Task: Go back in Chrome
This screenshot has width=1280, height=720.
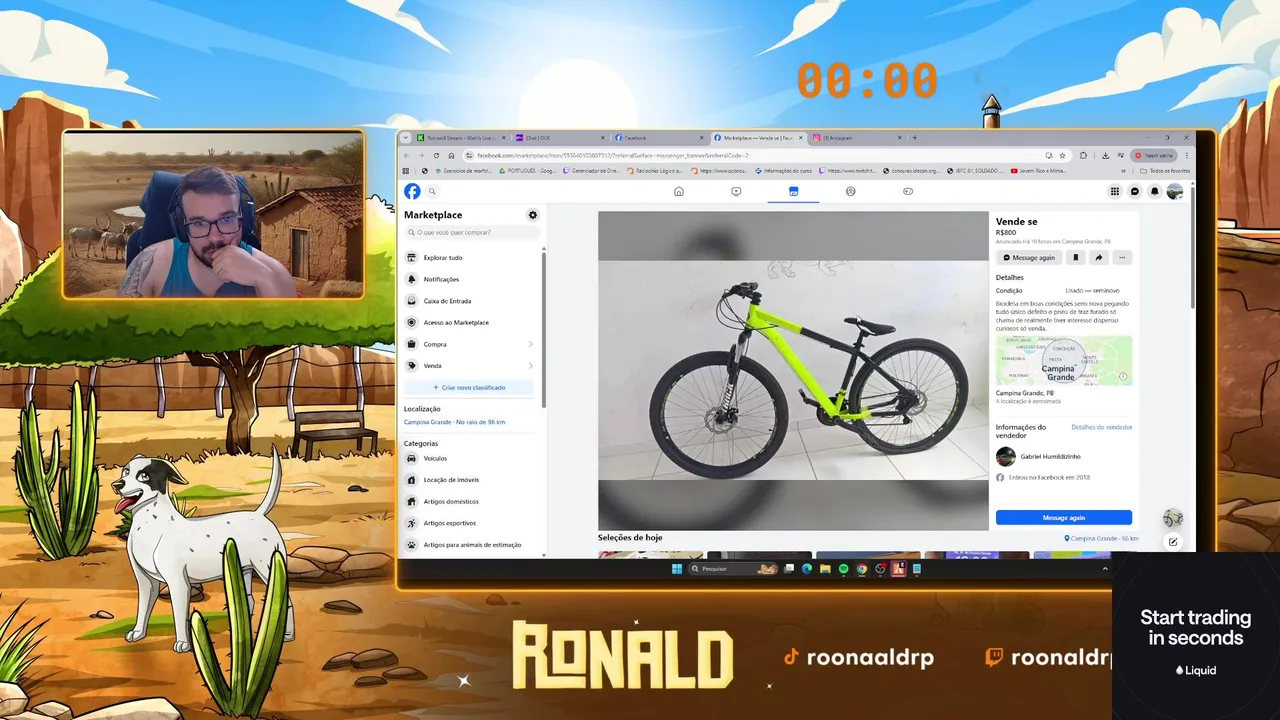Action: click(x=406, y=155)
